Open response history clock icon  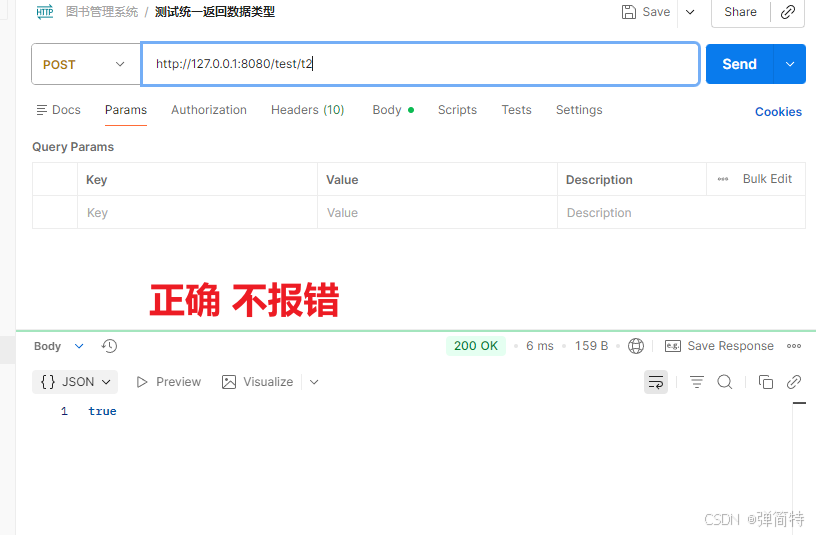pos(109,346)
